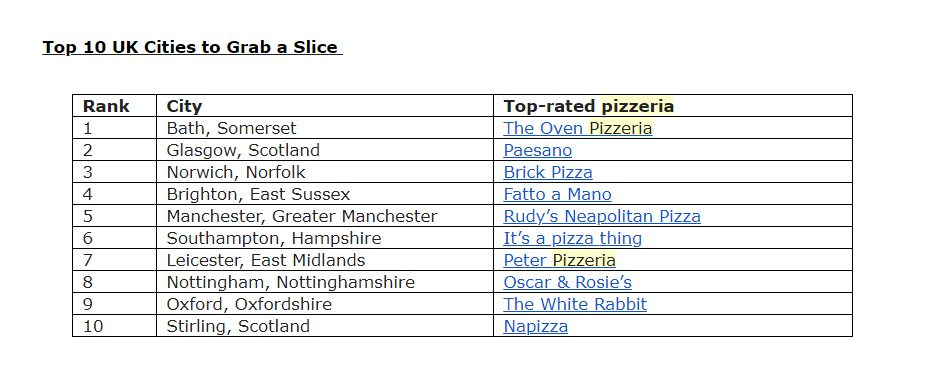Open the Peter Pizzeria link
The height and width of the screenshot is (384, 932).
[x=559, y=260]
